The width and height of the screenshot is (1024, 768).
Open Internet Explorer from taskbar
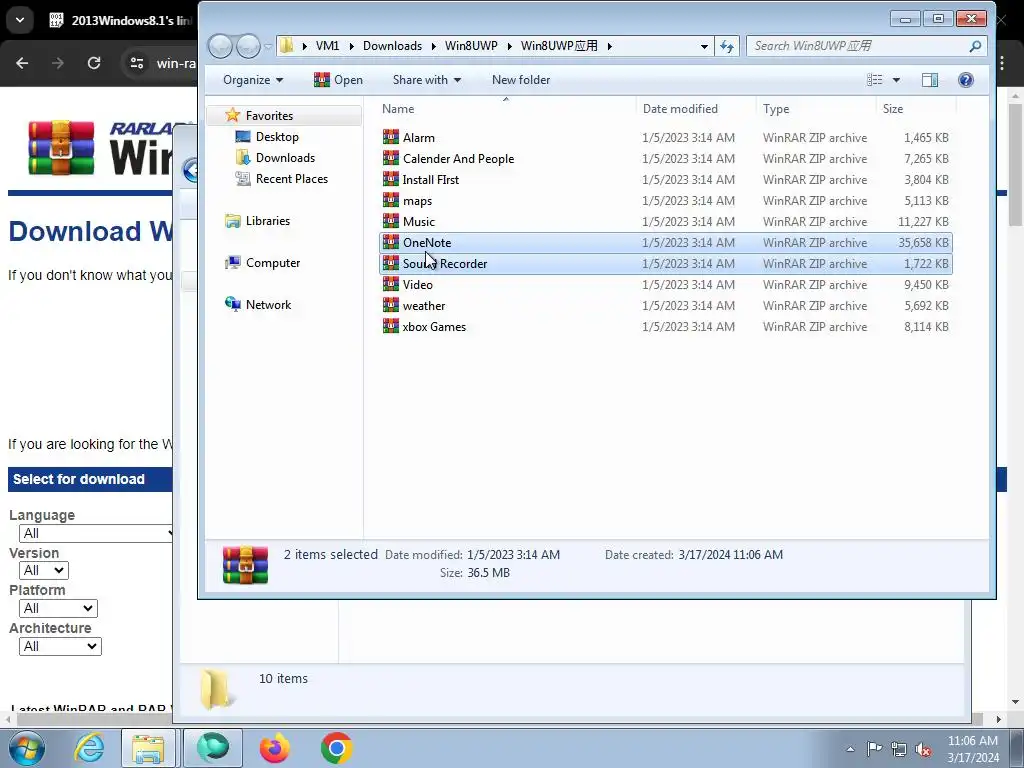pyautogui.click(x=89, y=748)
